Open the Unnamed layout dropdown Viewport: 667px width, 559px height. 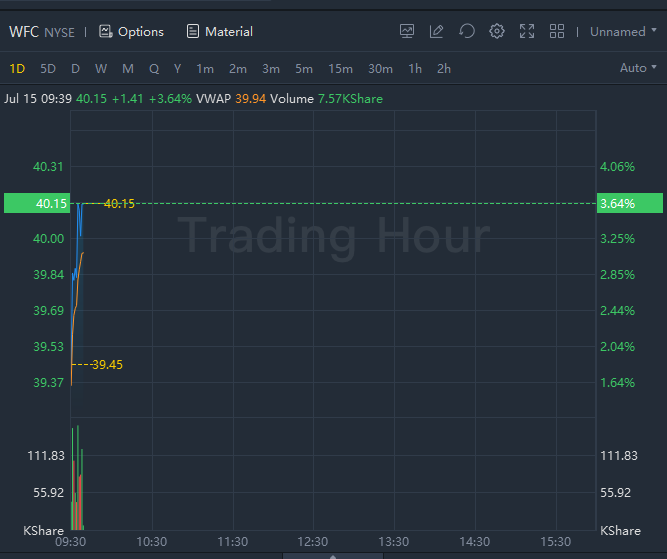623,32
